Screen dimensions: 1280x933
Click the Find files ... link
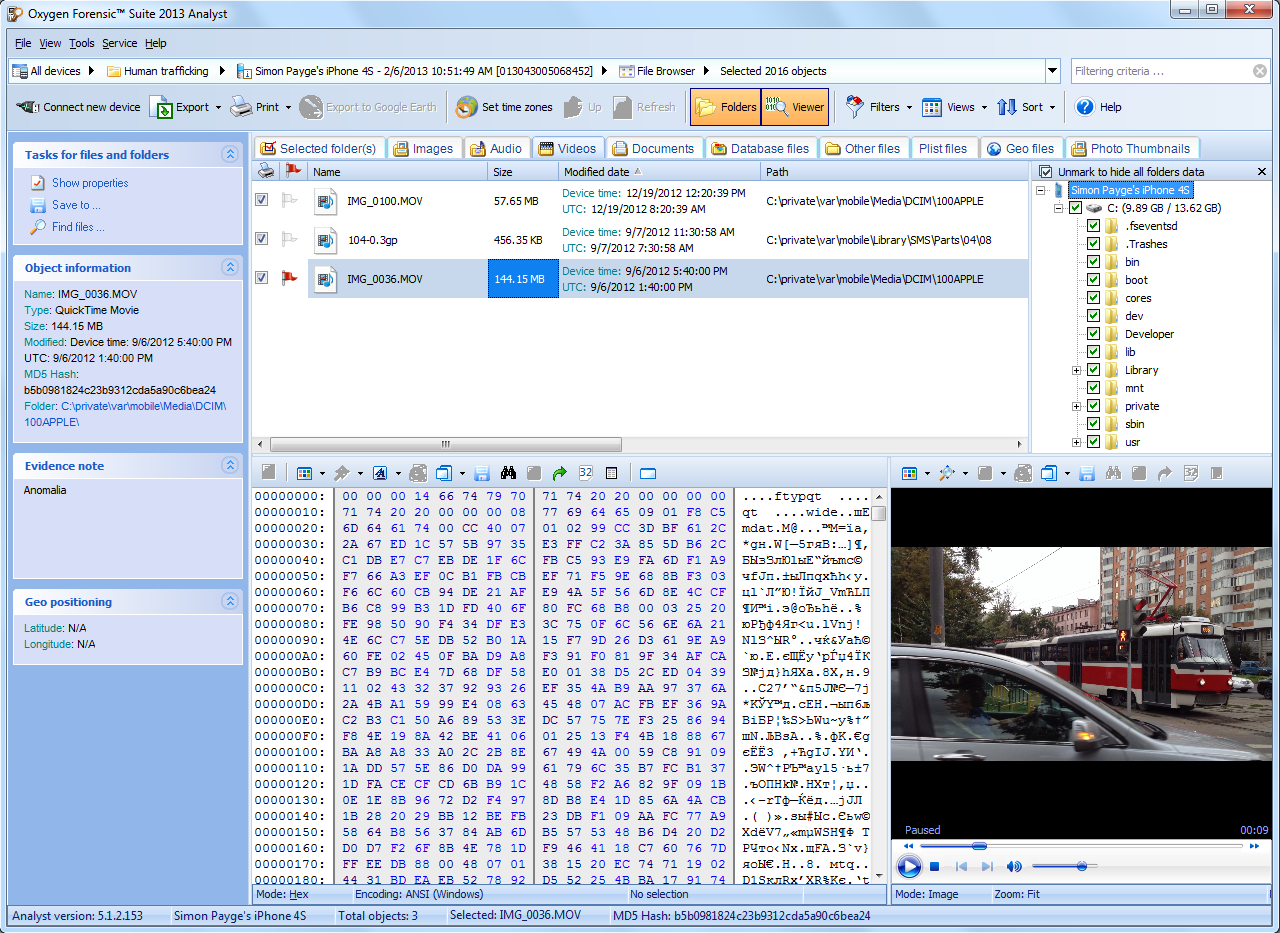click(78, 227)
